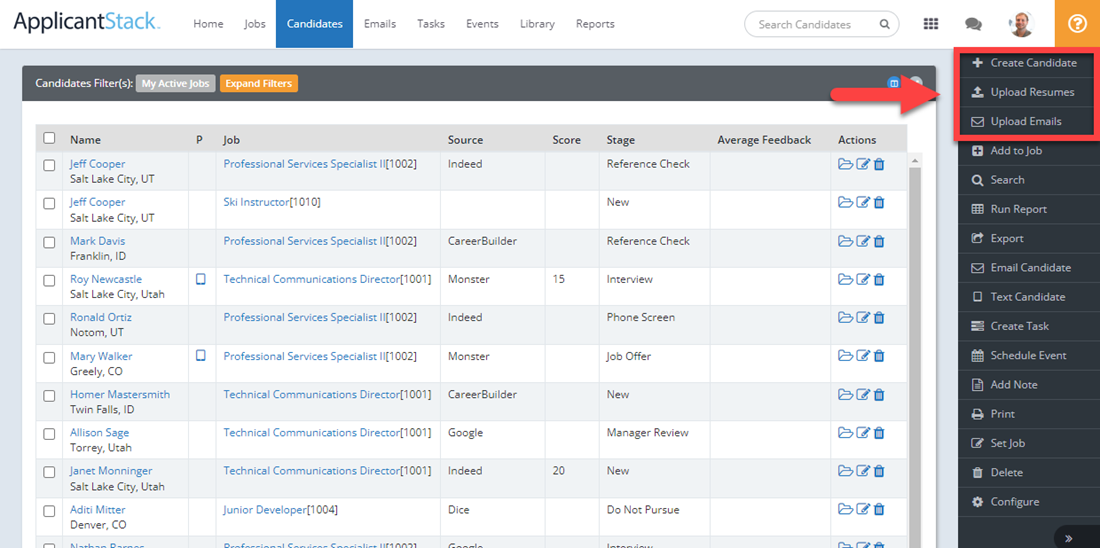Click the search magnifier icon in the search box

884,24
